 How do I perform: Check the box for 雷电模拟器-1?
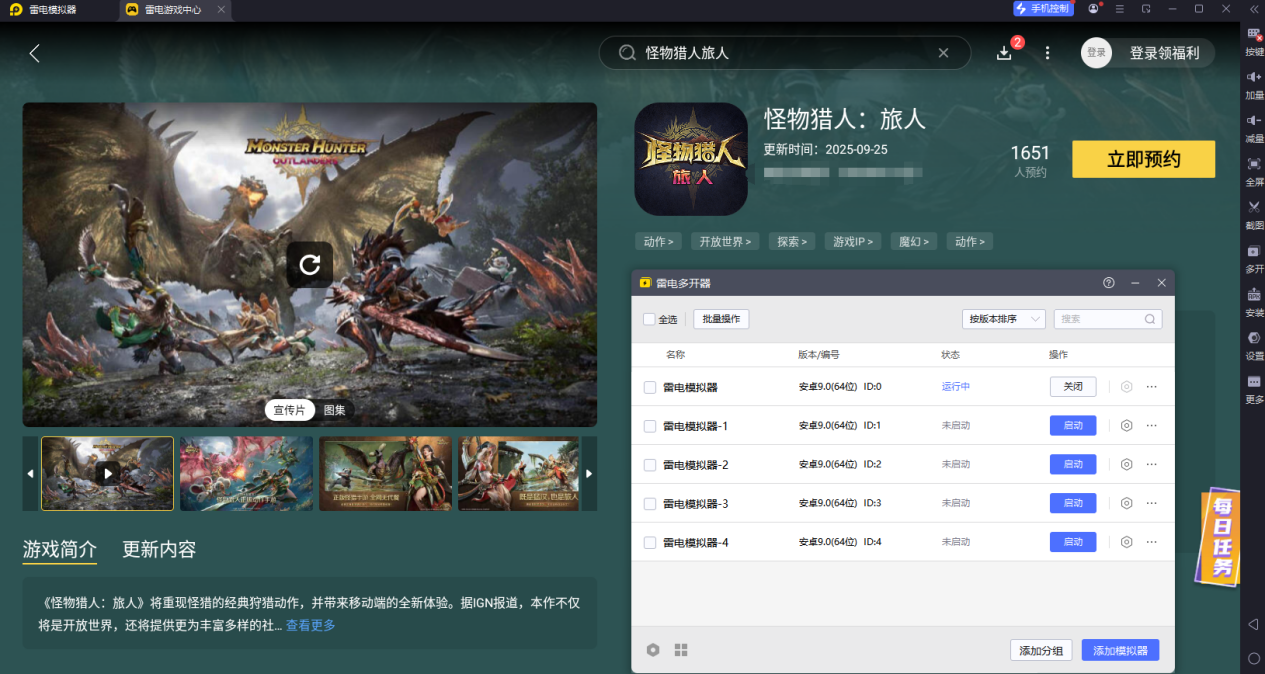tap(650, 426)
